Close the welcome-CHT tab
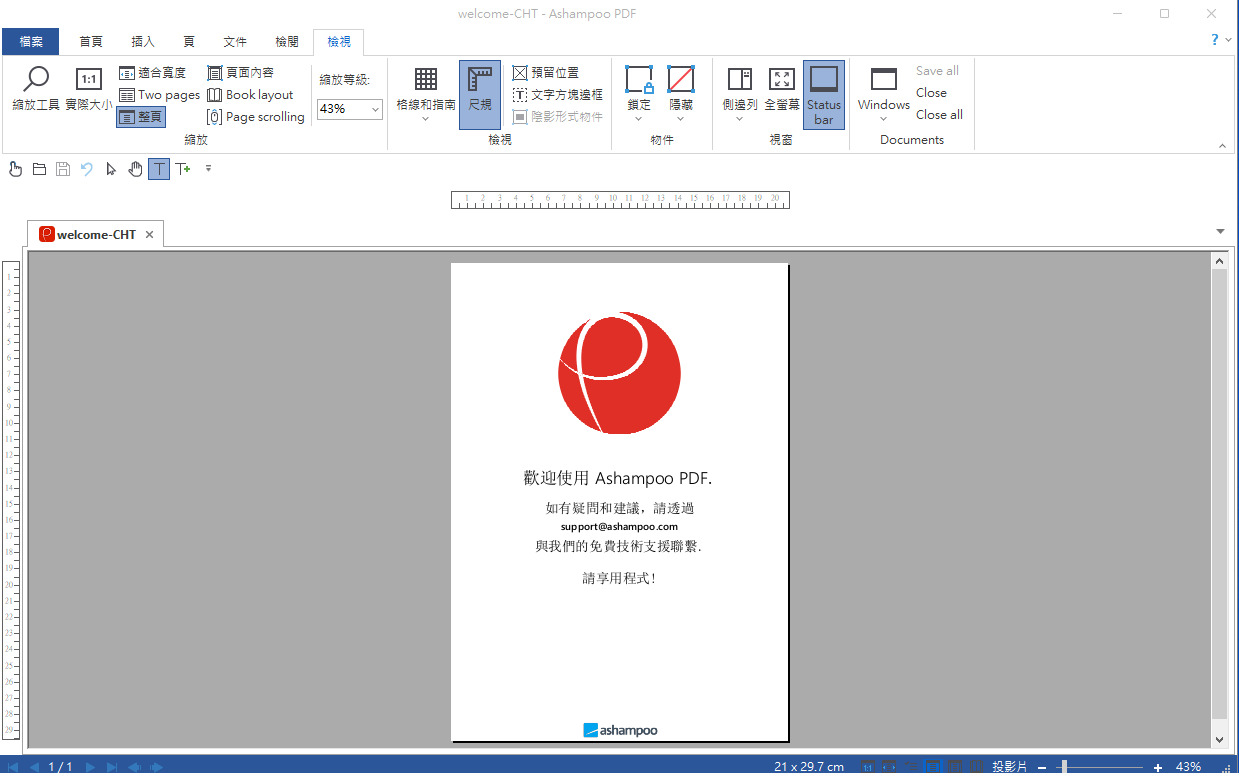This screenshot has width=1239, height=773. [149, 235]
